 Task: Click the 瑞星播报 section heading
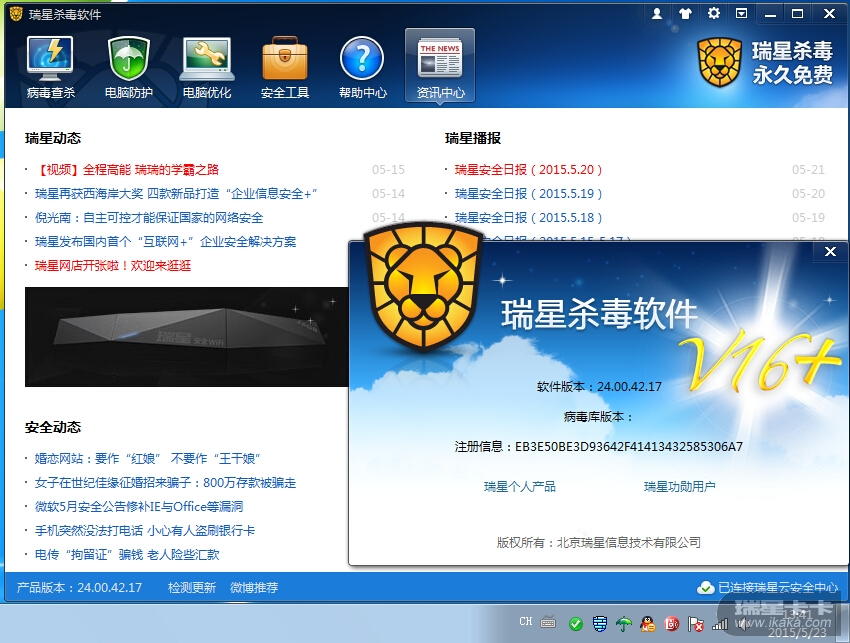(473, 138)
